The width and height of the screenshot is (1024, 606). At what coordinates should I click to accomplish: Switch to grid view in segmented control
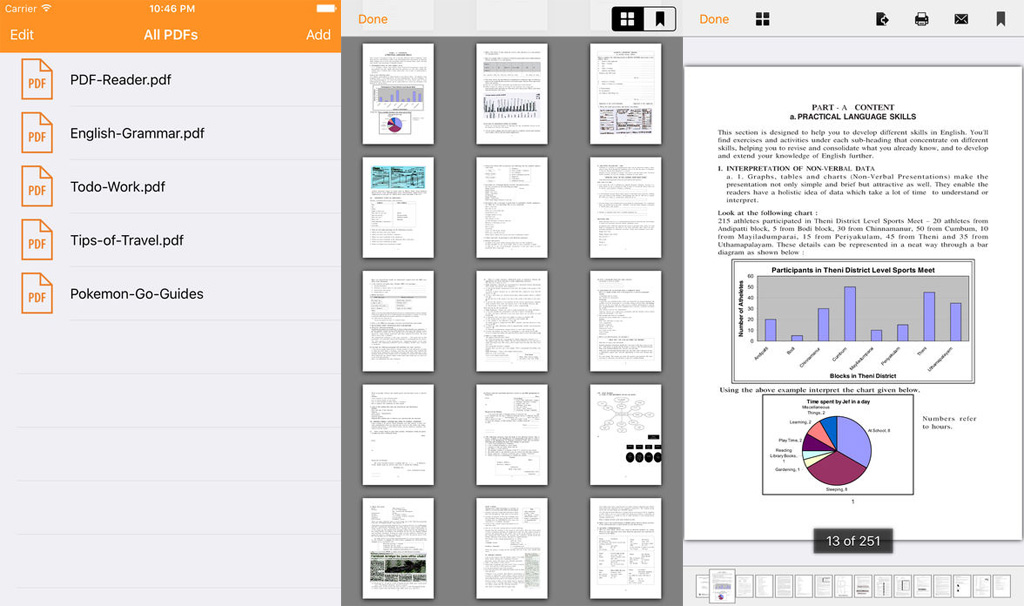[x=628, y=19]
